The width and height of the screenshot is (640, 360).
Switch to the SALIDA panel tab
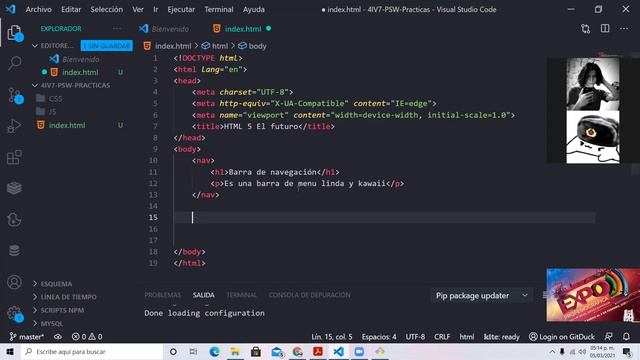pos(204,295)
